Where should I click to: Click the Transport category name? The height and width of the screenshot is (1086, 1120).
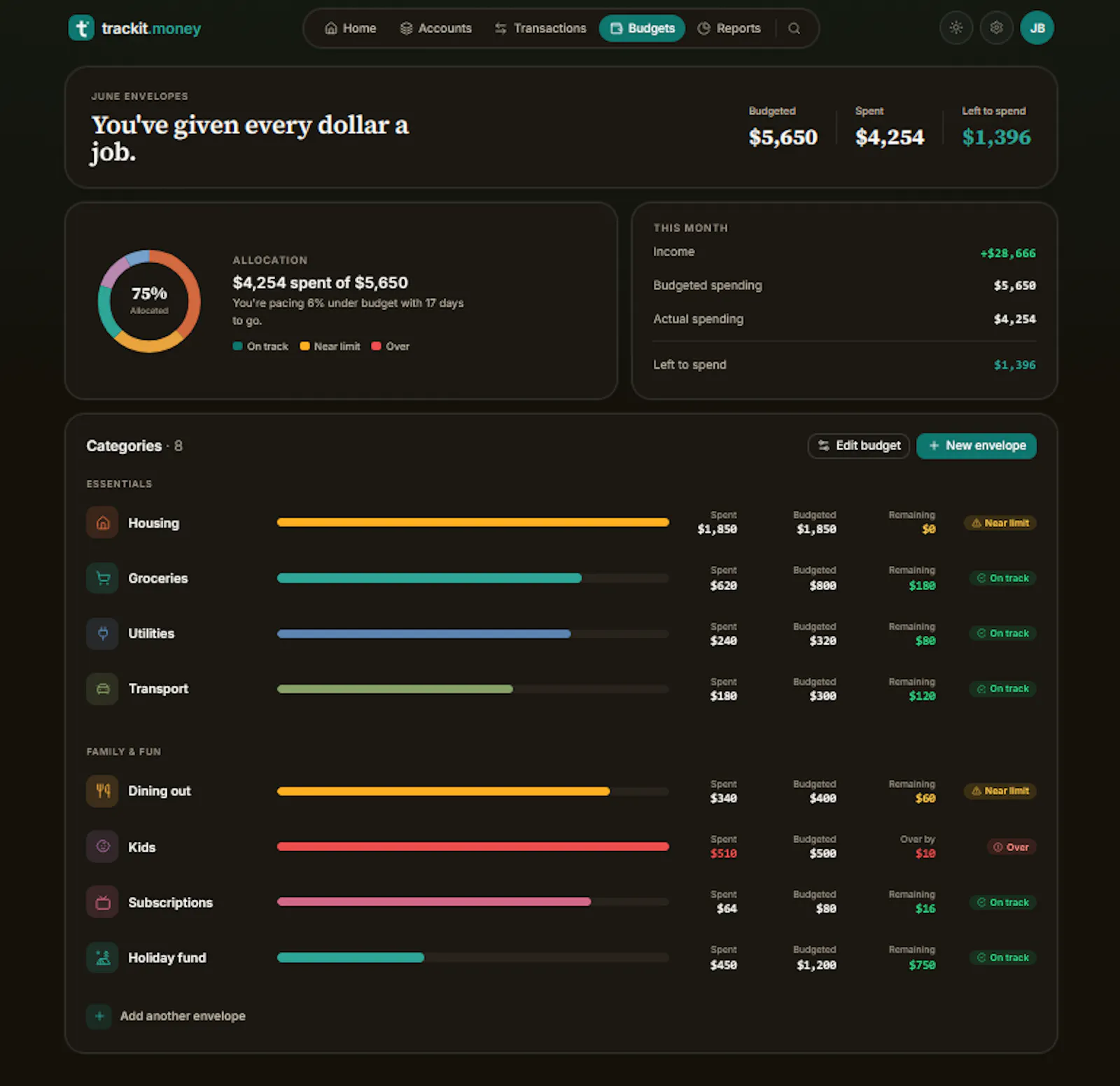point(158,689)
